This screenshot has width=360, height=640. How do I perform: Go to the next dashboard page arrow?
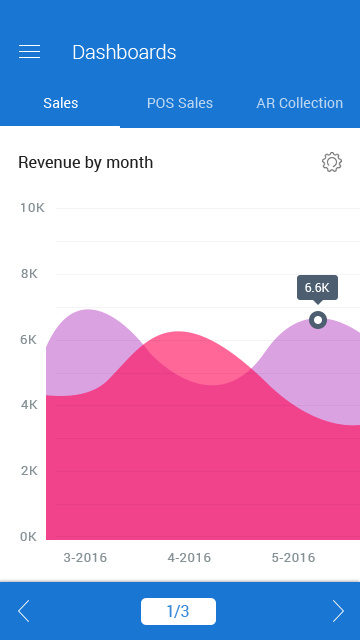pyautogui.click(x=338, y=611)
